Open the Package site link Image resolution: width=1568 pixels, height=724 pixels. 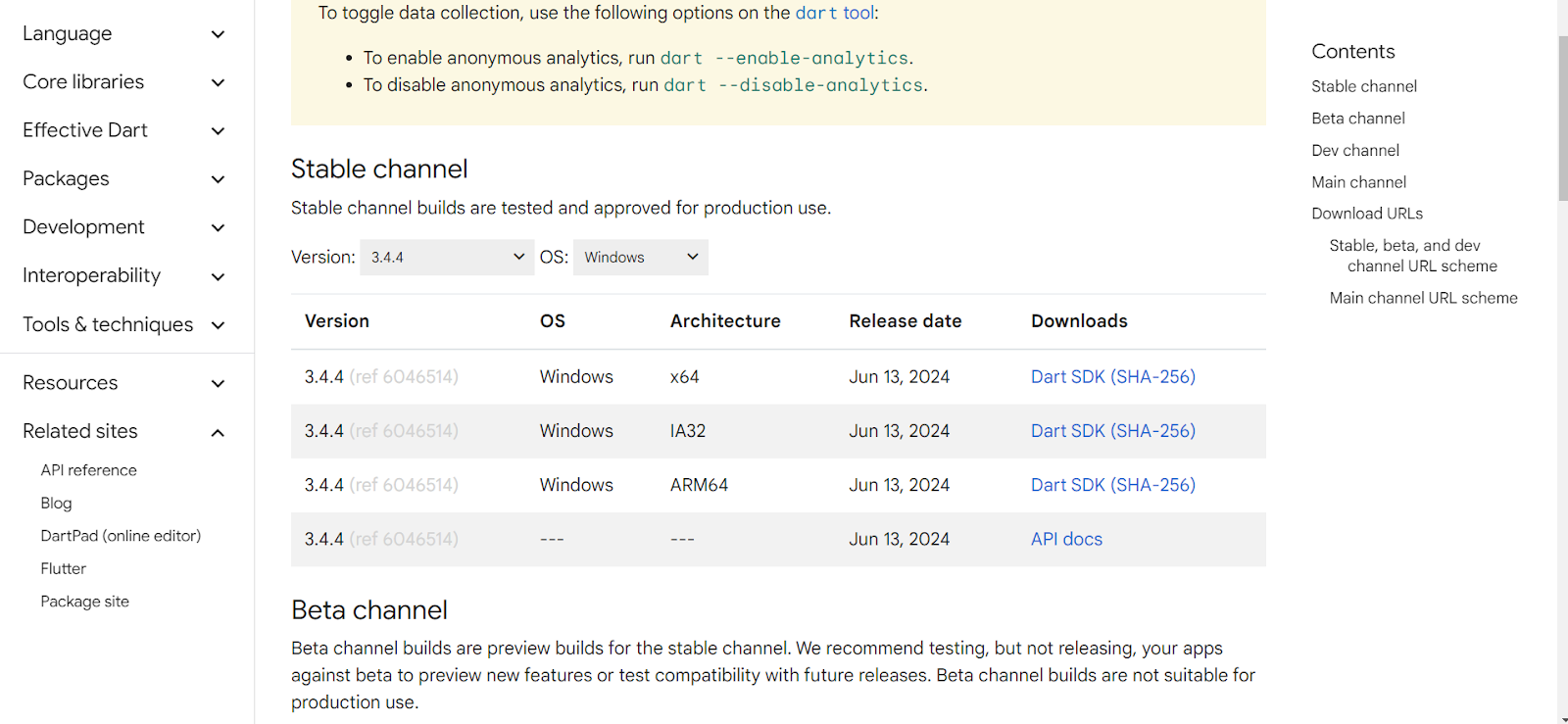tap(85, 602)
